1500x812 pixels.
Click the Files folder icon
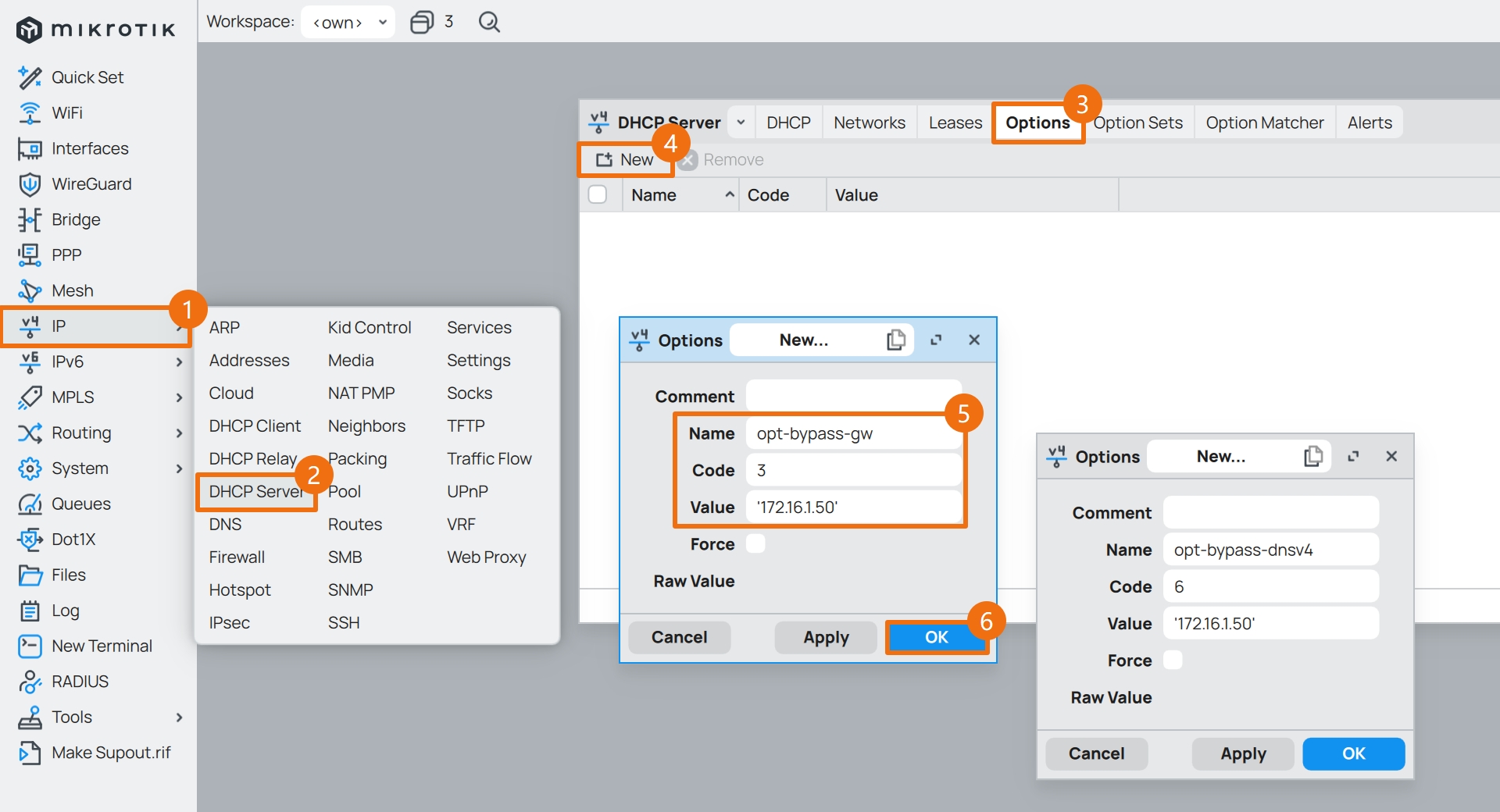click(30, 575)
